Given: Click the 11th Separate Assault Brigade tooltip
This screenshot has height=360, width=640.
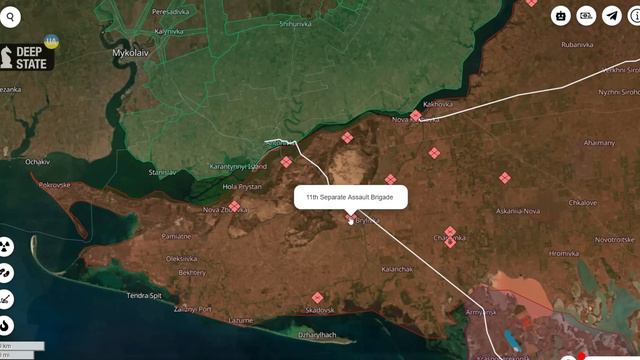Looking at the screenshot, I should 351,197.
